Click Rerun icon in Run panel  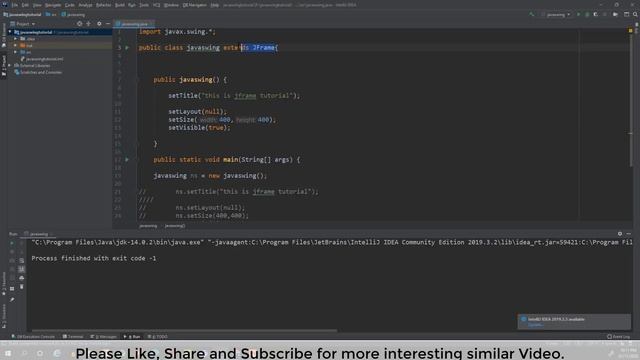pos(12,243)
